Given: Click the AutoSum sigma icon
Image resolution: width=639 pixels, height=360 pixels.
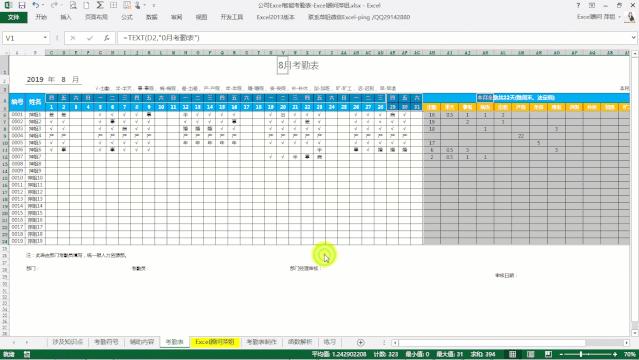Looking at the screenshot, I should point(100,5).
